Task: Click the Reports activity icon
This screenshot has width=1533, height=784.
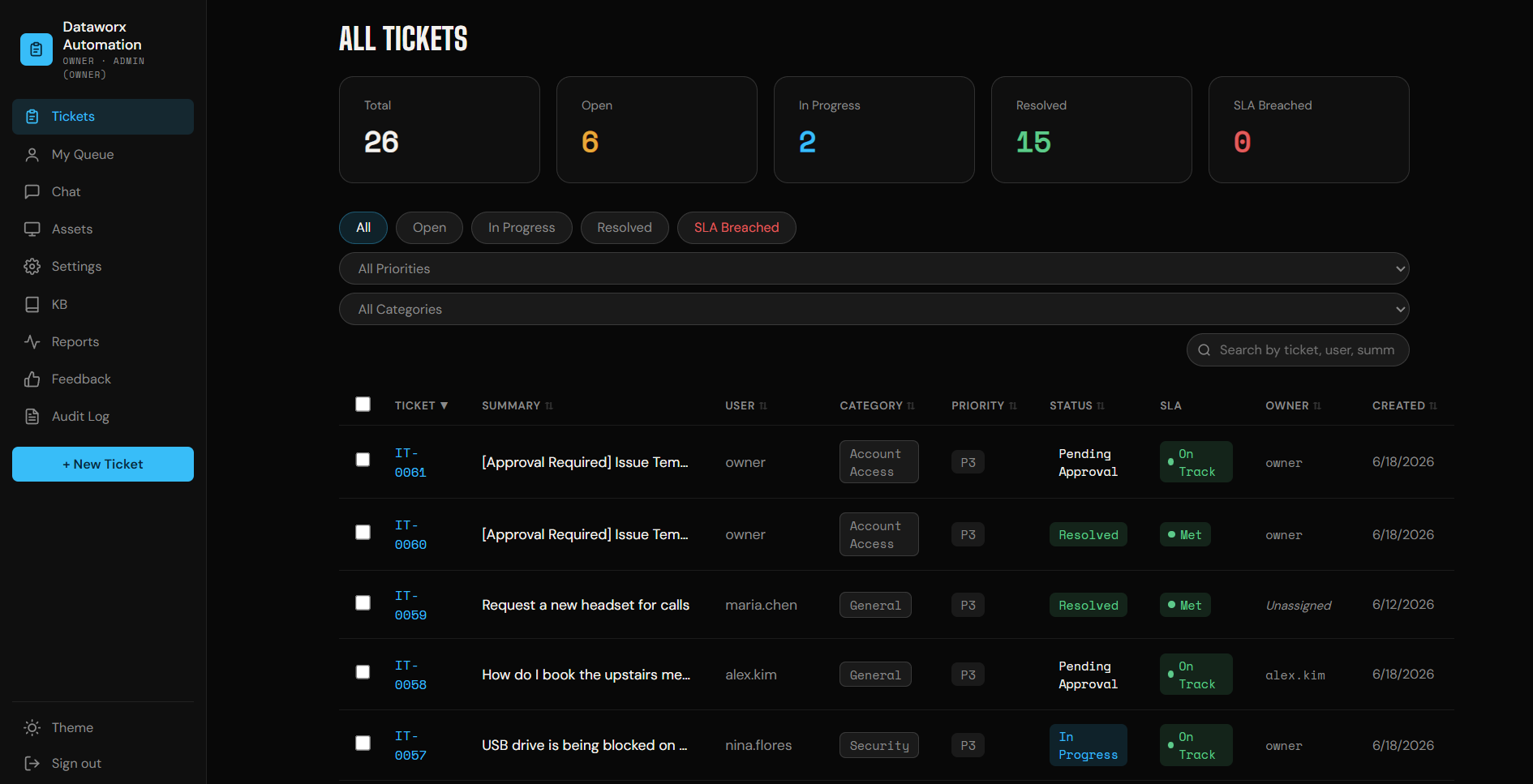Action: (x=32, y=342)
